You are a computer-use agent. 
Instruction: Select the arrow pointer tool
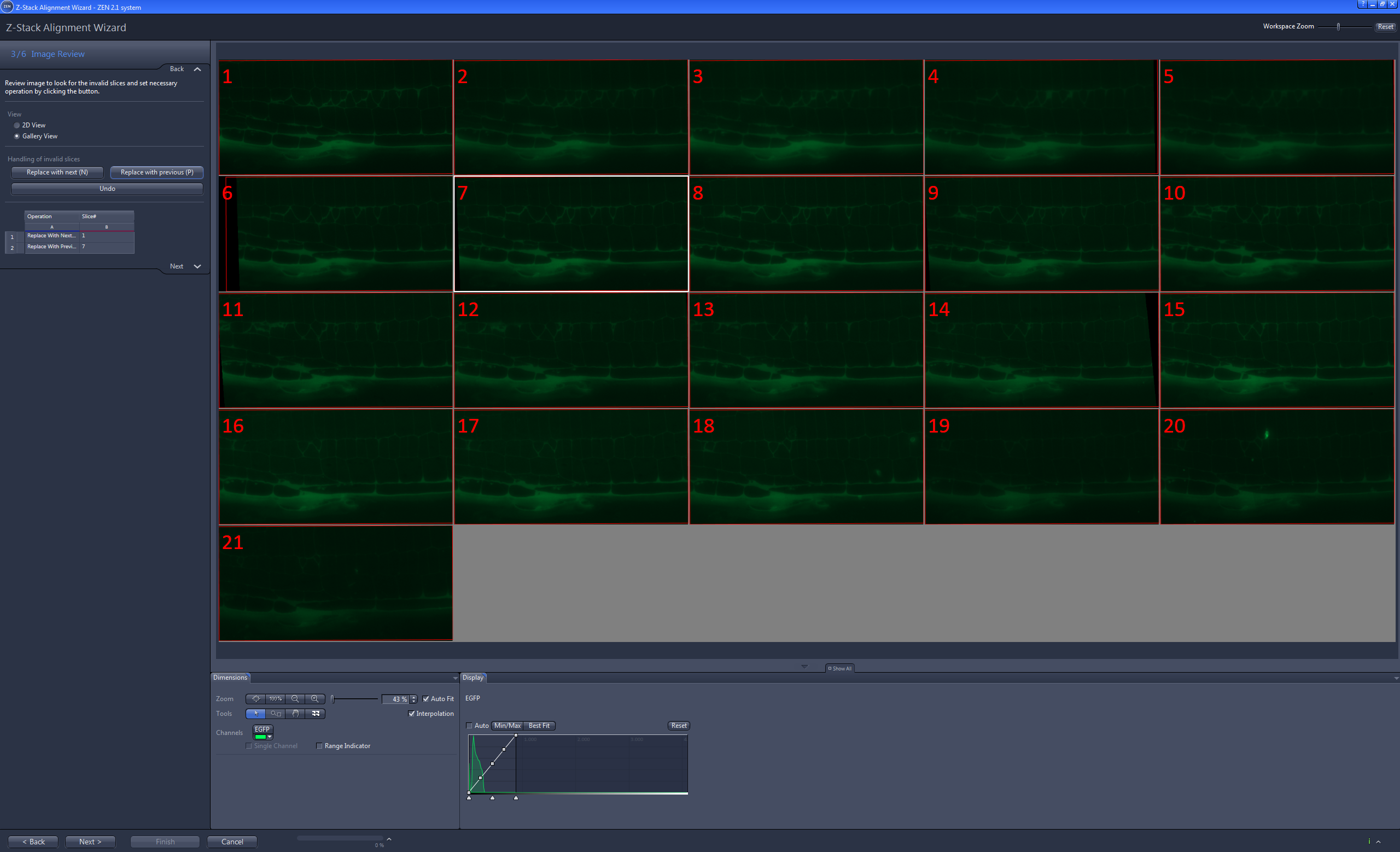click(x=256, y=714)
